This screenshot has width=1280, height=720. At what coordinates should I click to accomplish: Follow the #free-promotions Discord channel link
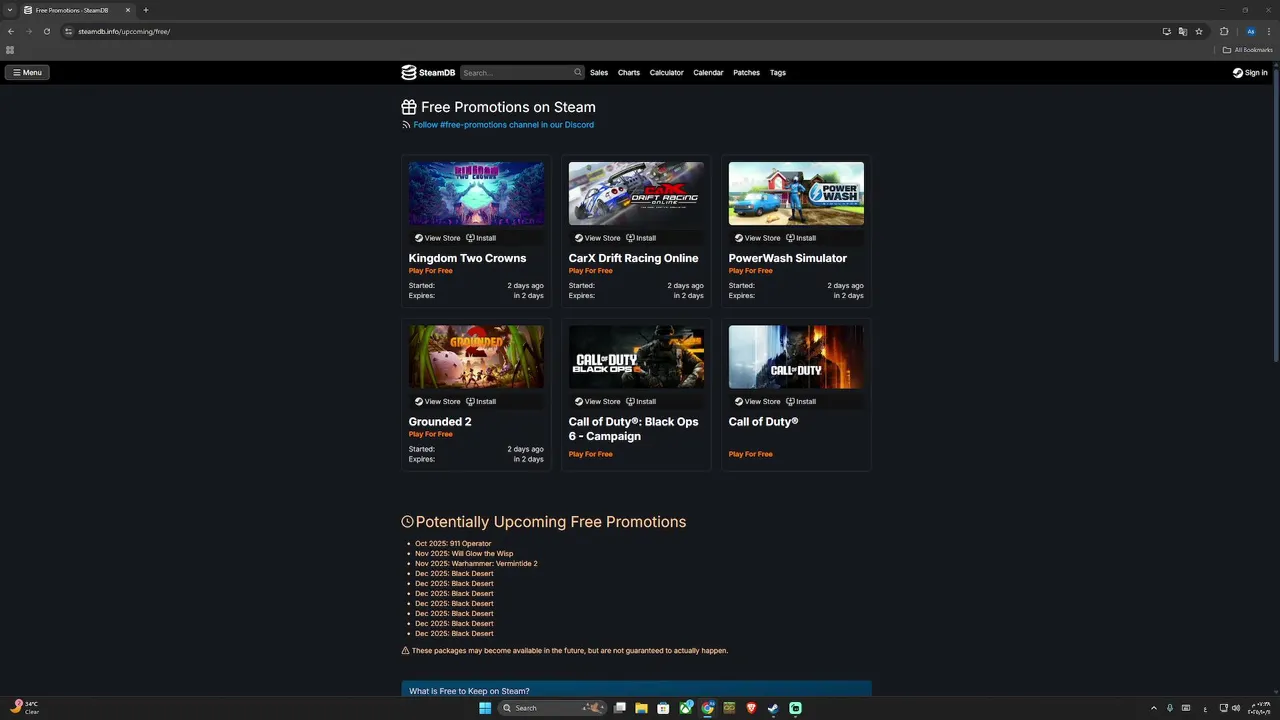point(503,125)
